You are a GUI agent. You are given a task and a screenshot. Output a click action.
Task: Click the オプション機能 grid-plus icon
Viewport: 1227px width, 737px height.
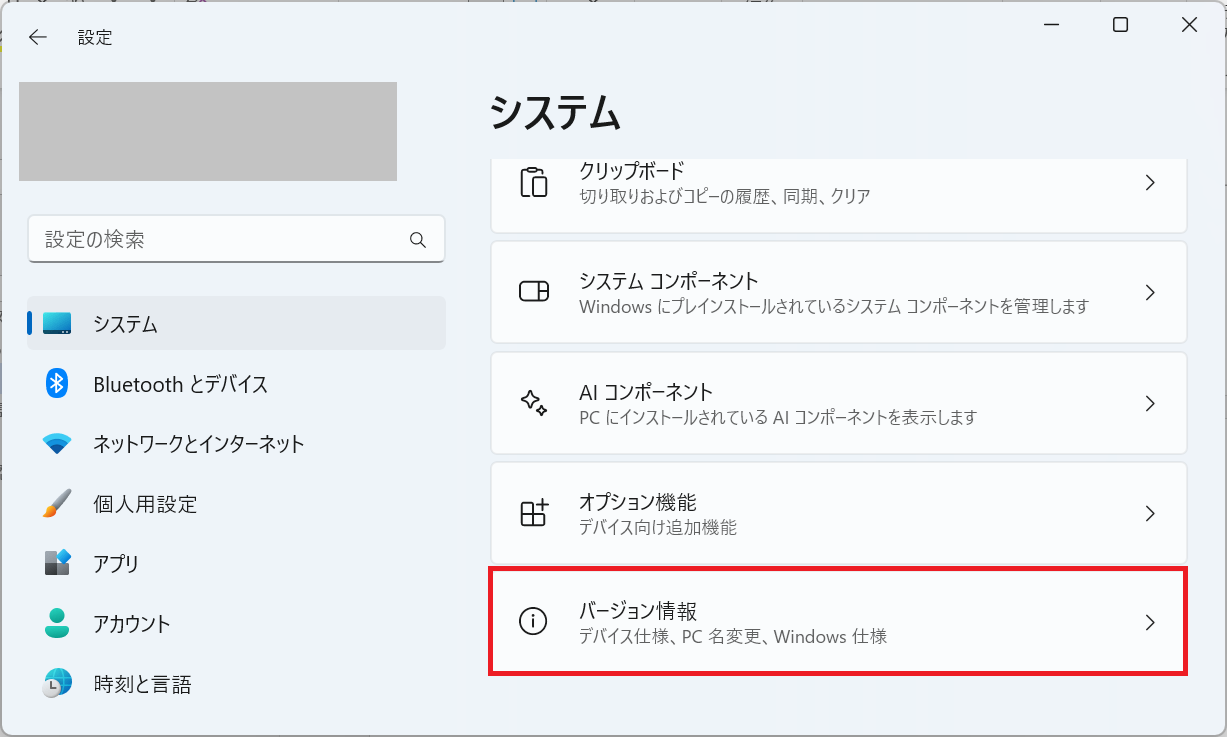click(534, 513)
